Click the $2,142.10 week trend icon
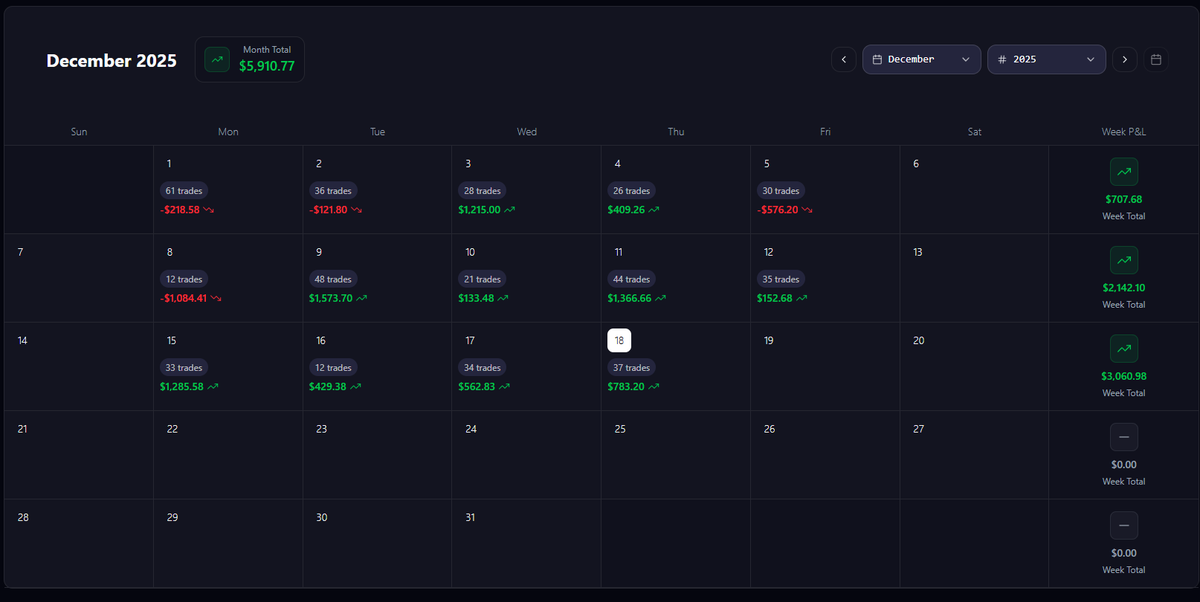Image resolution: width=1200 pixels, height=602 pixels. point(1124,260)
